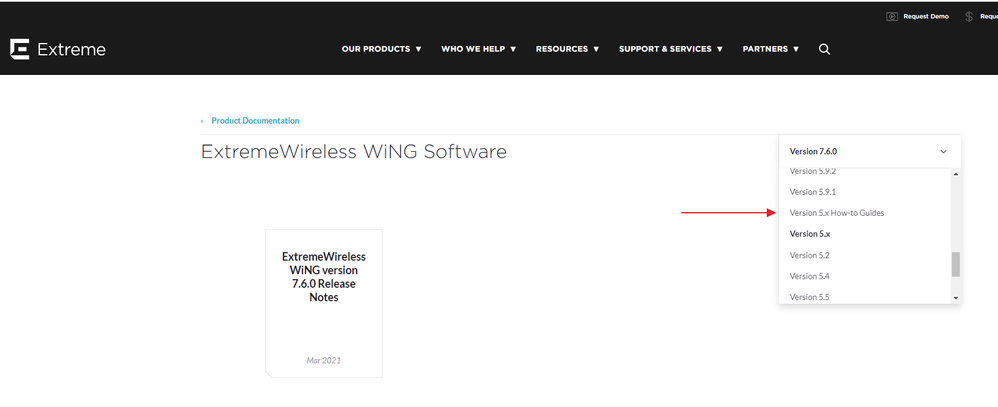Open the Who We Help menu
The width and height of the screenshot is (998, 407).
478,49
